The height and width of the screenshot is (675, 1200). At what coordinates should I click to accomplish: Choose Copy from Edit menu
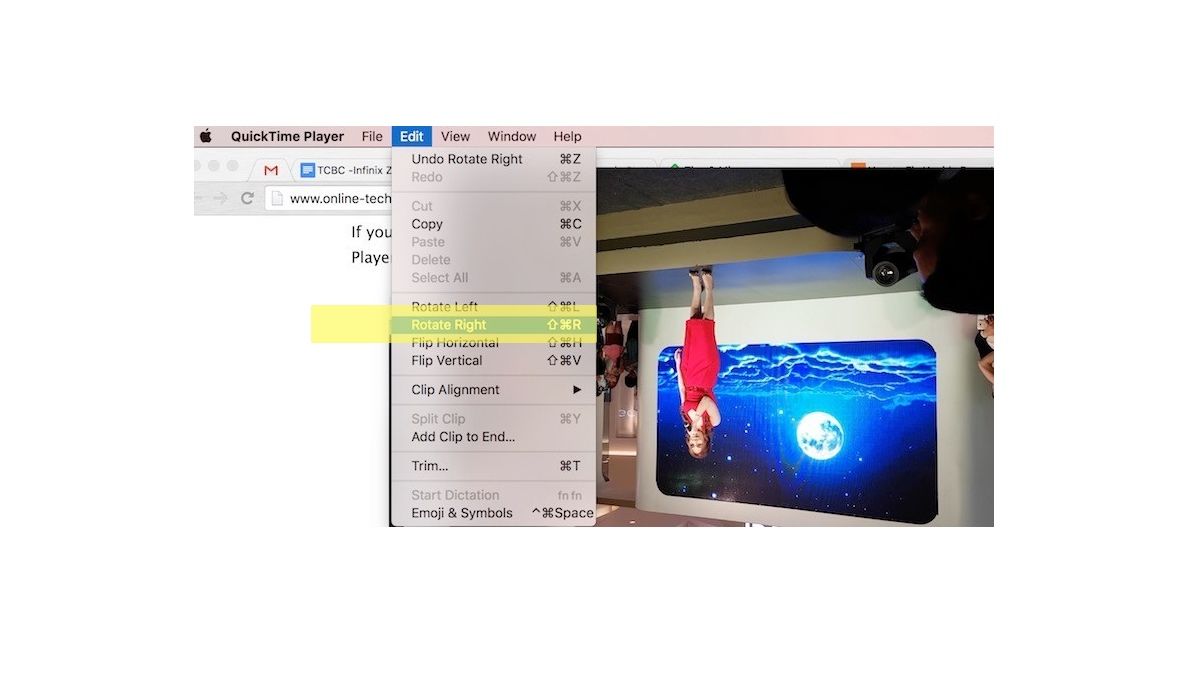[493, 224]
